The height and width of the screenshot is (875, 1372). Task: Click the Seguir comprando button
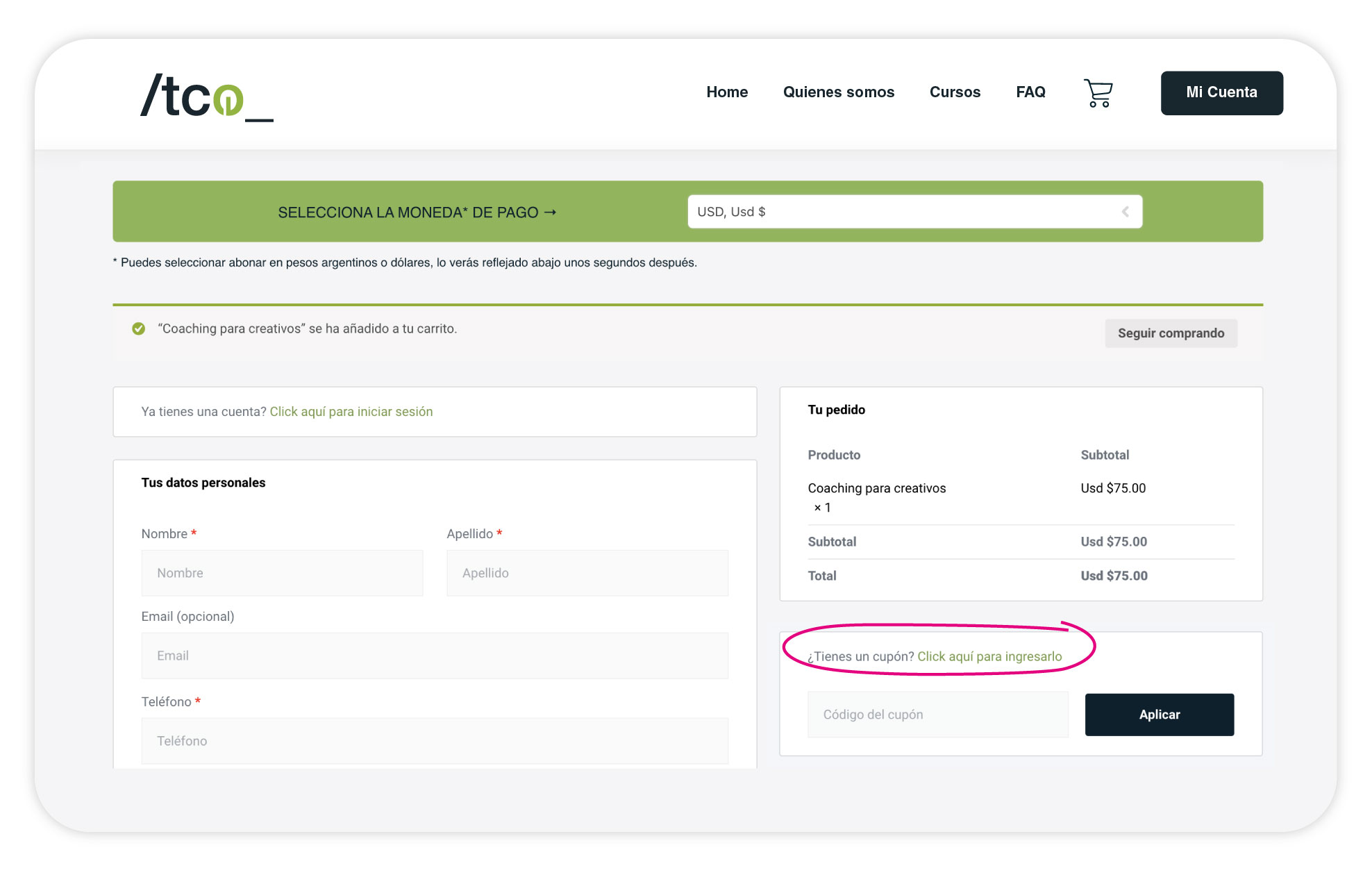coord(1171,333)
